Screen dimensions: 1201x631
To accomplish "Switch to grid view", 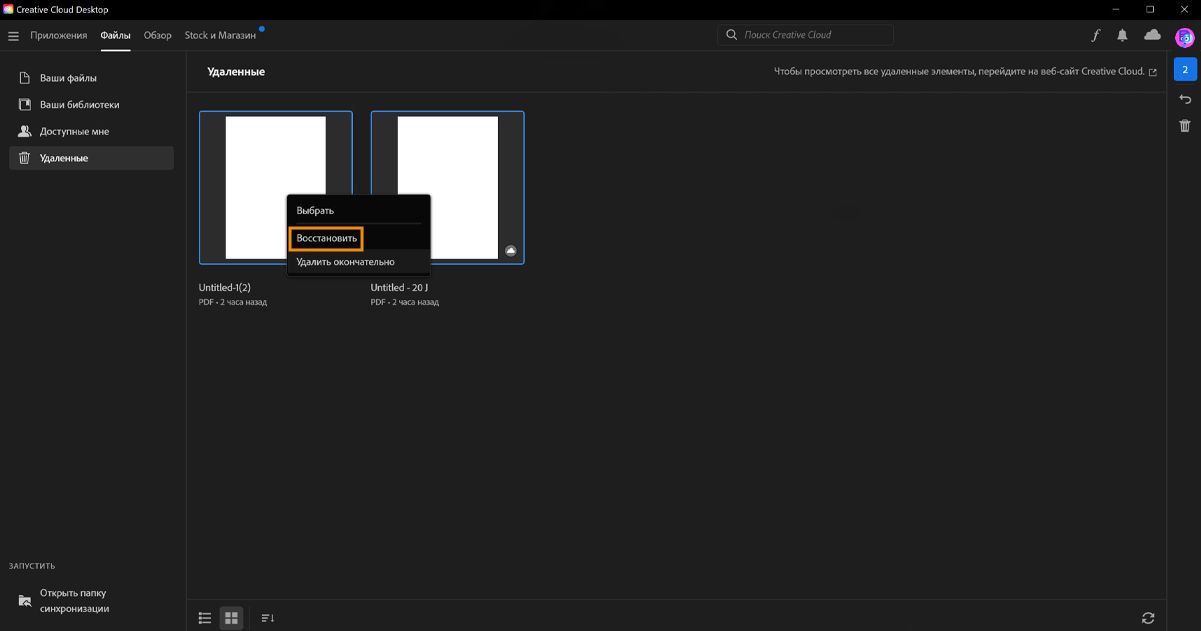I will click(231, 618).
